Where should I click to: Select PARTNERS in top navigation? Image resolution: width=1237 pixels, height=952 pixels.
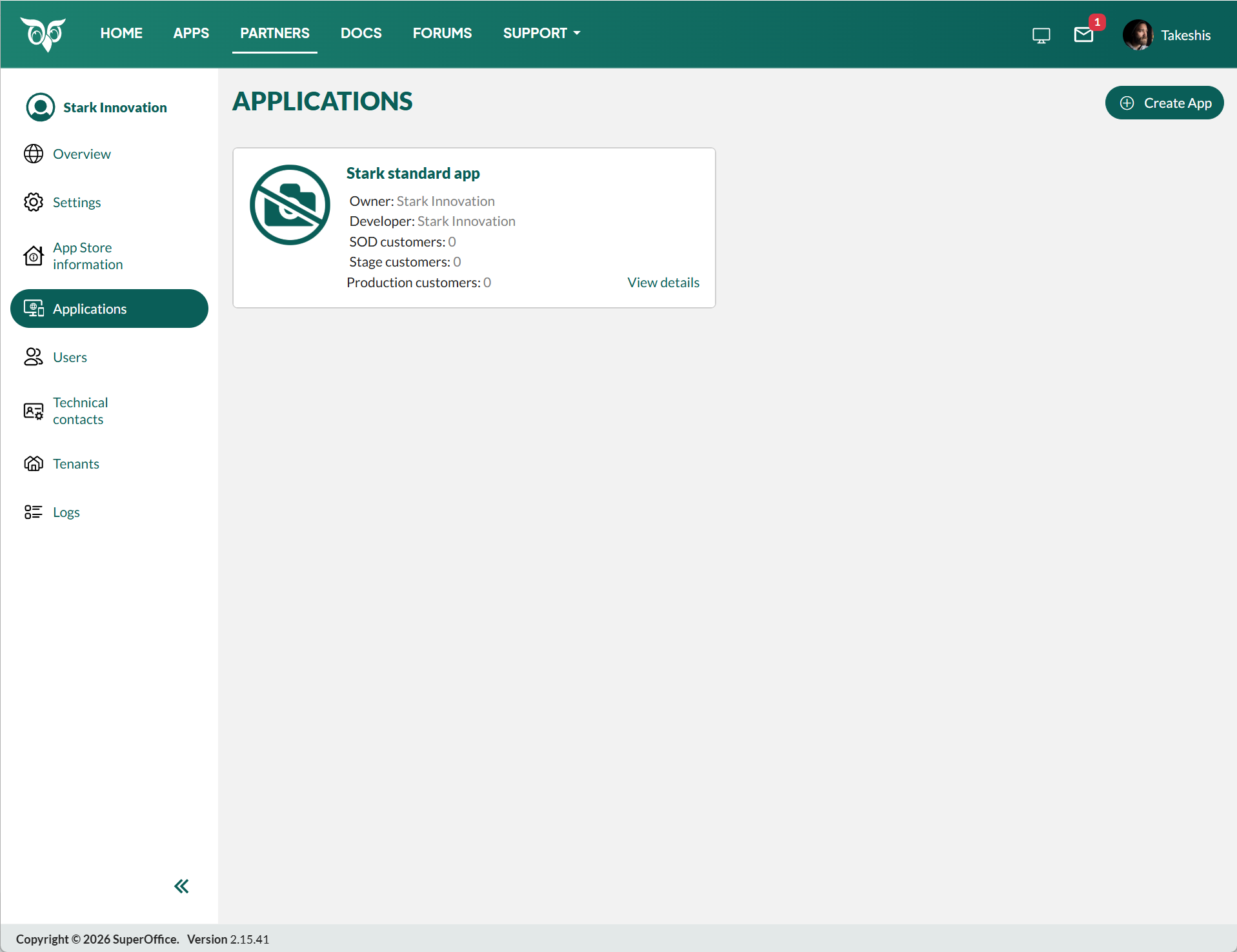click(275, 33)
